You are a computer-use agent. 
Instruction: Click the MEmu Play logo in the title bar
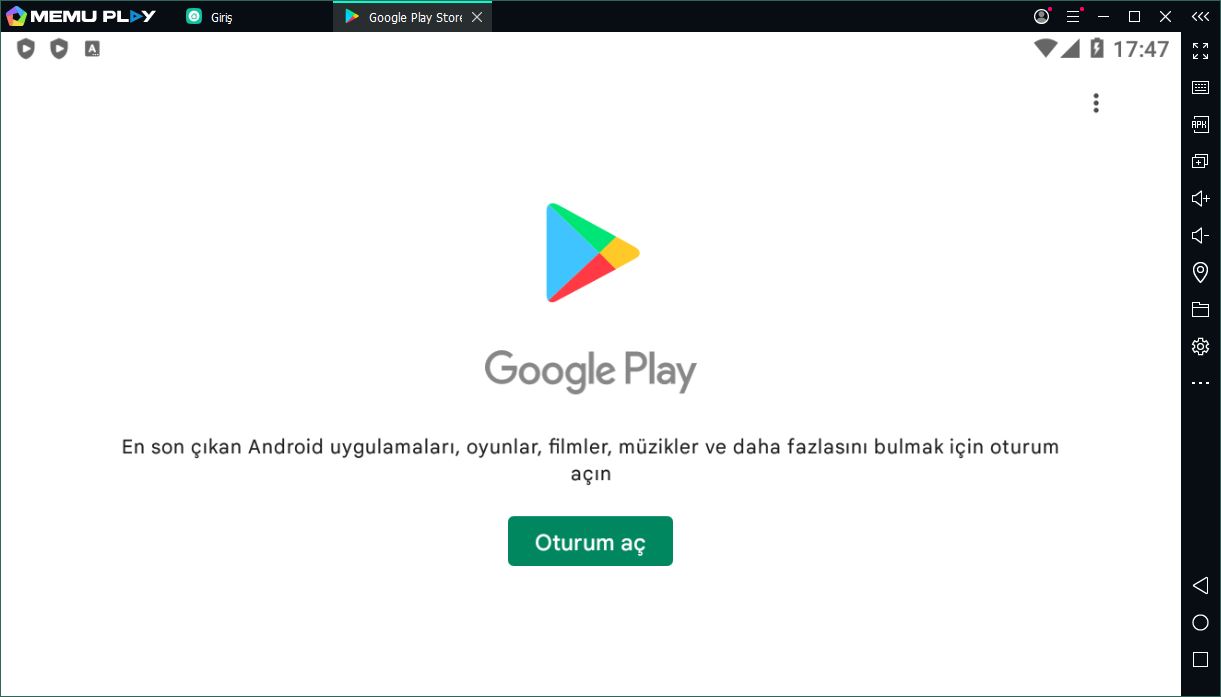click(x=81, y=16)
